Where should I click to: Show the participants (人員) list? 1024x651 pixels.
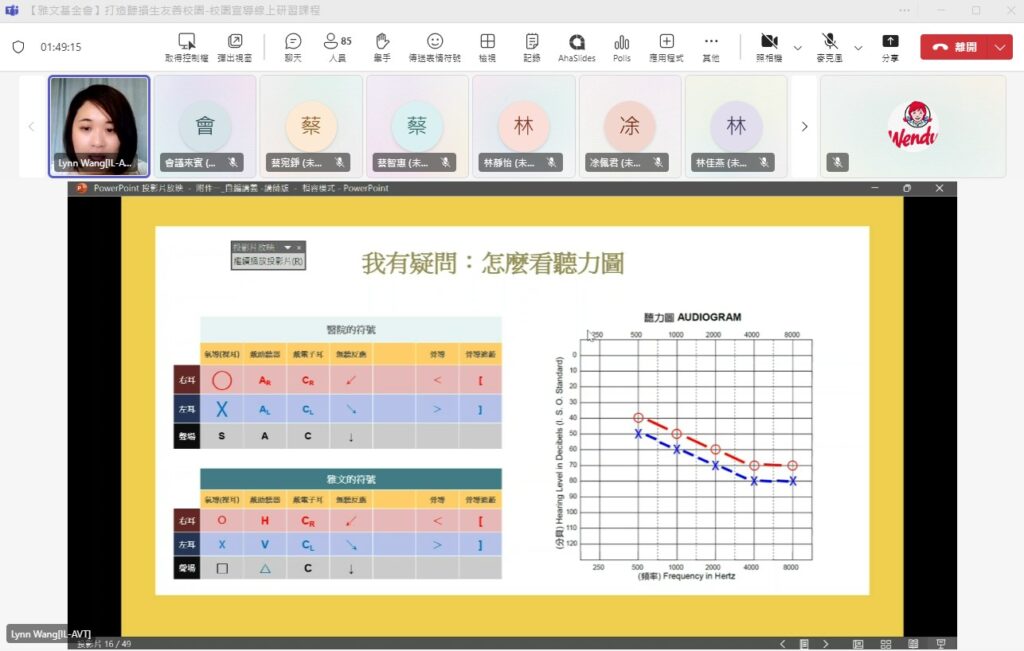pyautogui.click(x=337, y=46)
